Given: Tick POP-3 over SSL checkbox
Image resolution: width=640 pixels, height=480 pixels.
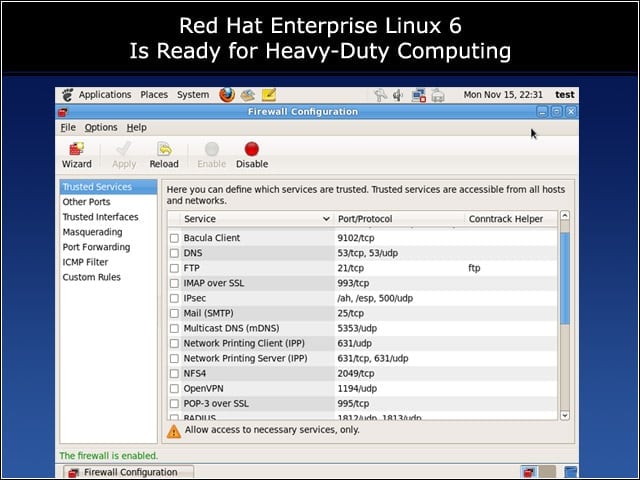Looking at the screenshot, I should [x=174, y=404].
